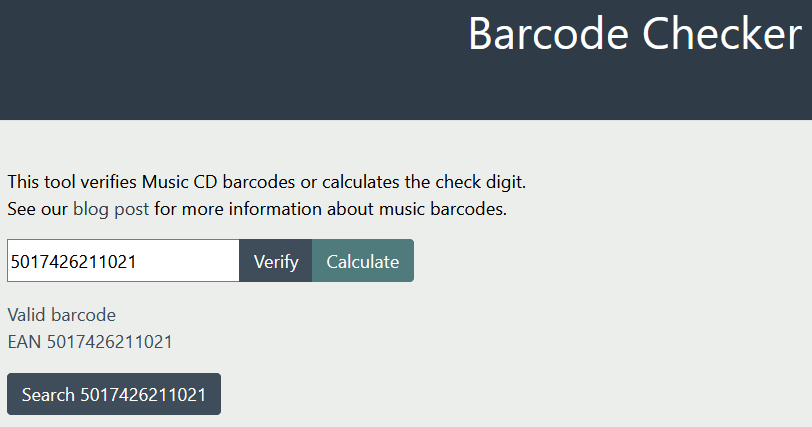Click the "See our" text before blog link

(x=37, y=210)
